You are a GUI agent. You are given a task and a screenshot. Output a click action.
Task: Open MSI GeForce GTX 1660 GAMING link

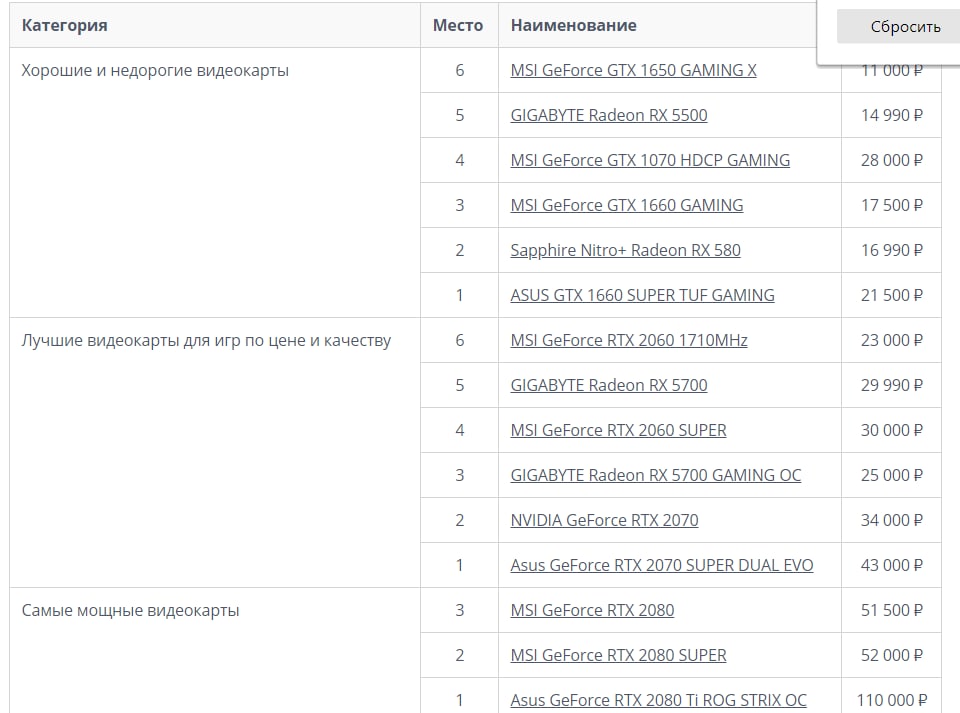[626, 205]
